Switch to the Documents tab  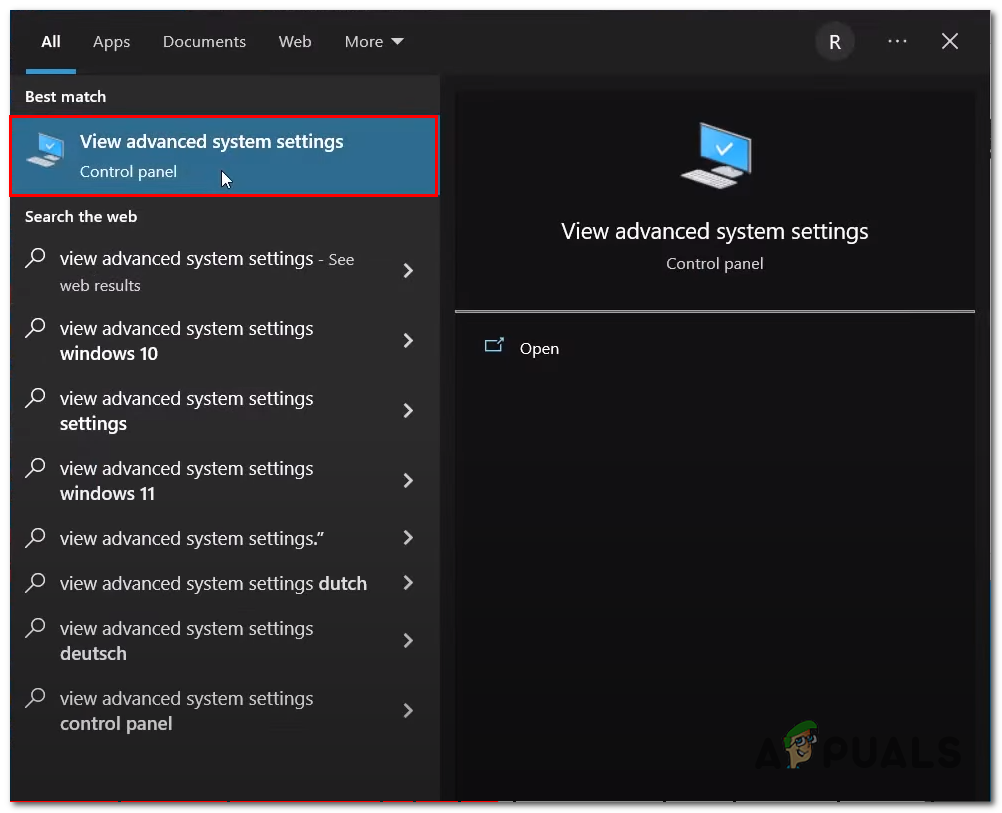point(204,41)
